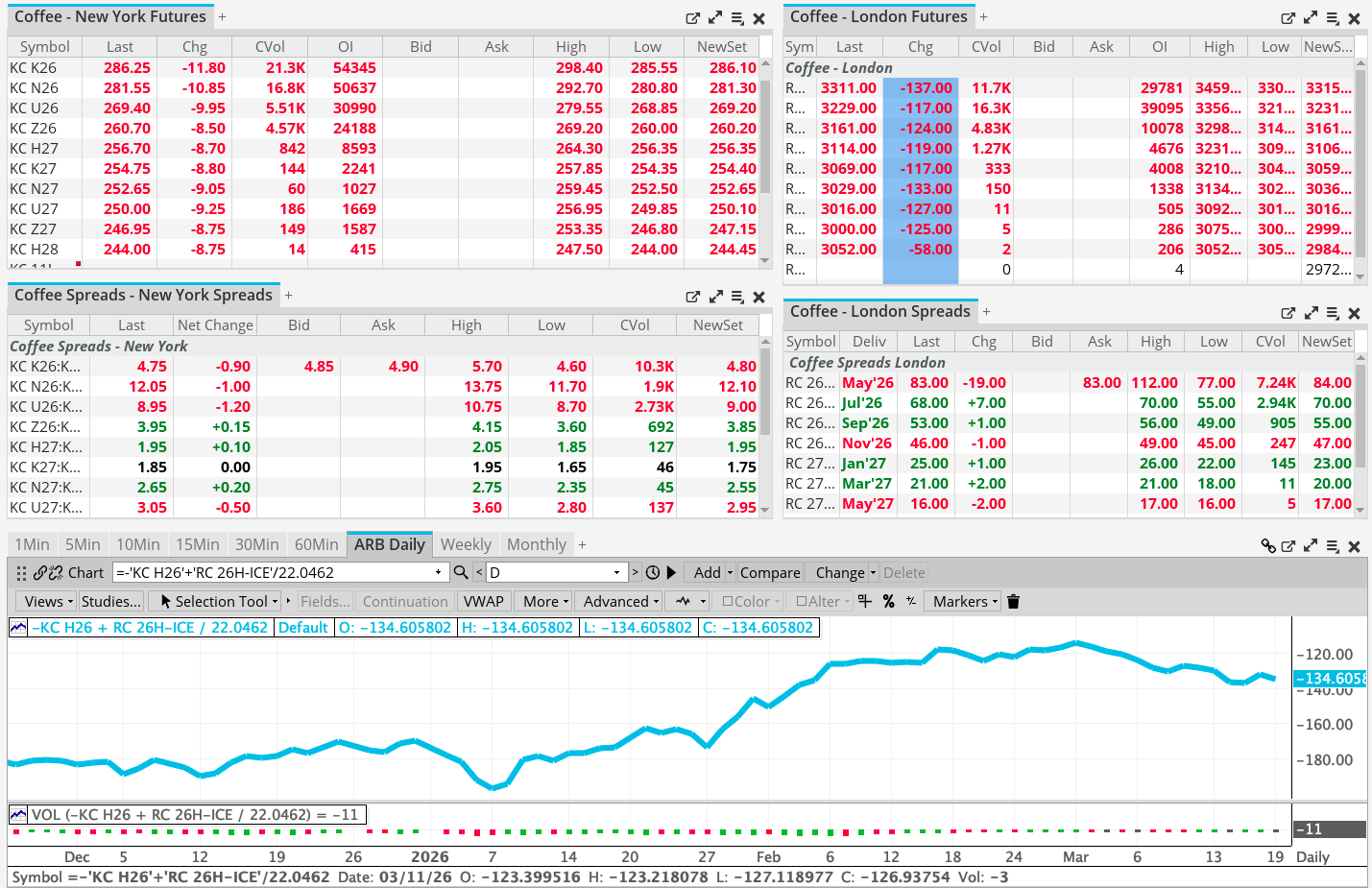
Task: Toggle the percent (%) scale icon
Action: pyautogui.click(x=889, y=601)
